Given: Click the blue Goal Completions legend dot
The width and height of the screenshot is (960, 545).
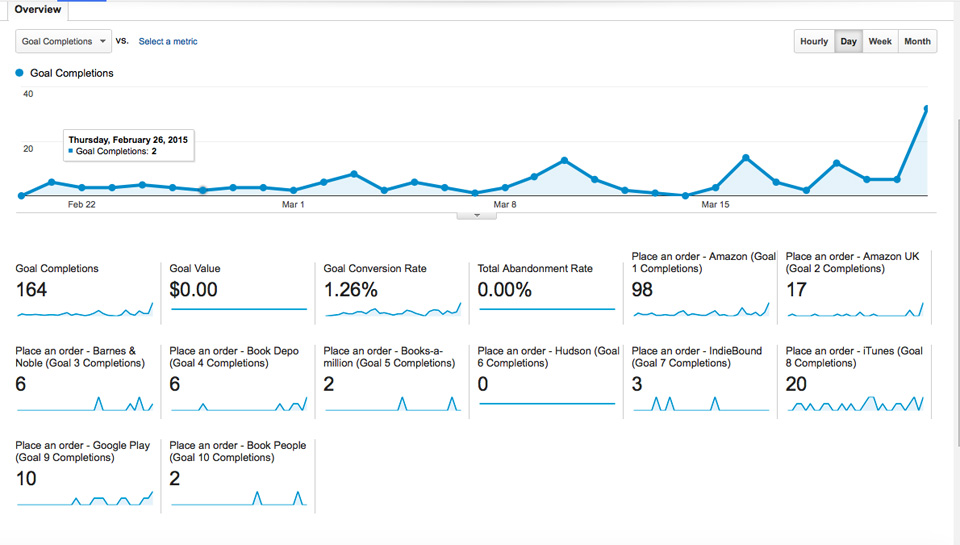Looking at the screenshot, I should [19, 73].
